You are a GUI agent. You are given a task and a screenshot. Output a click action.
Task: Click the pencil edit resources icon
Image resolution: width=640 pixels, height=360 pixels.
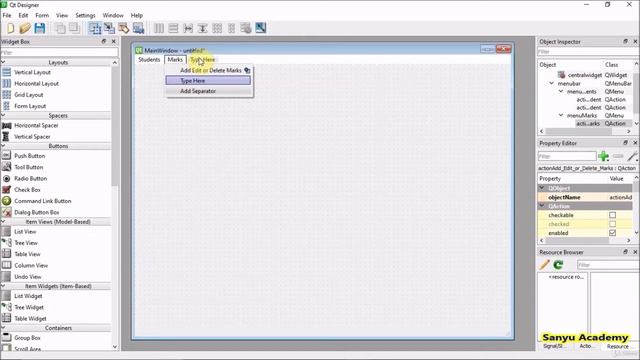tap(544, 265)
